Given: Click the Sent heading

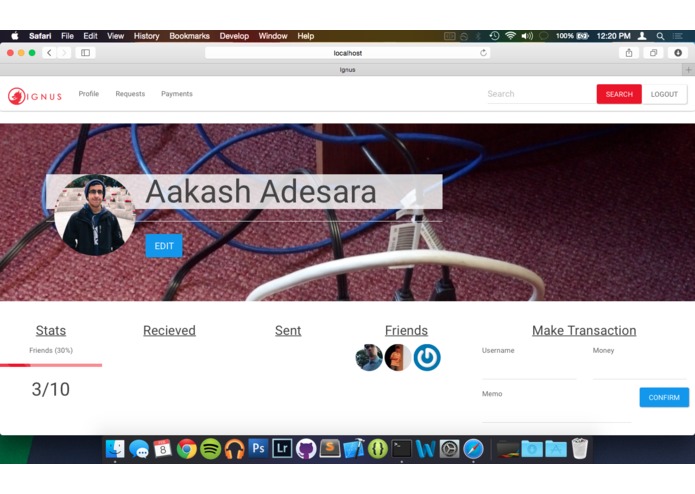Looking at the screenshot, I should coord(288,331).
